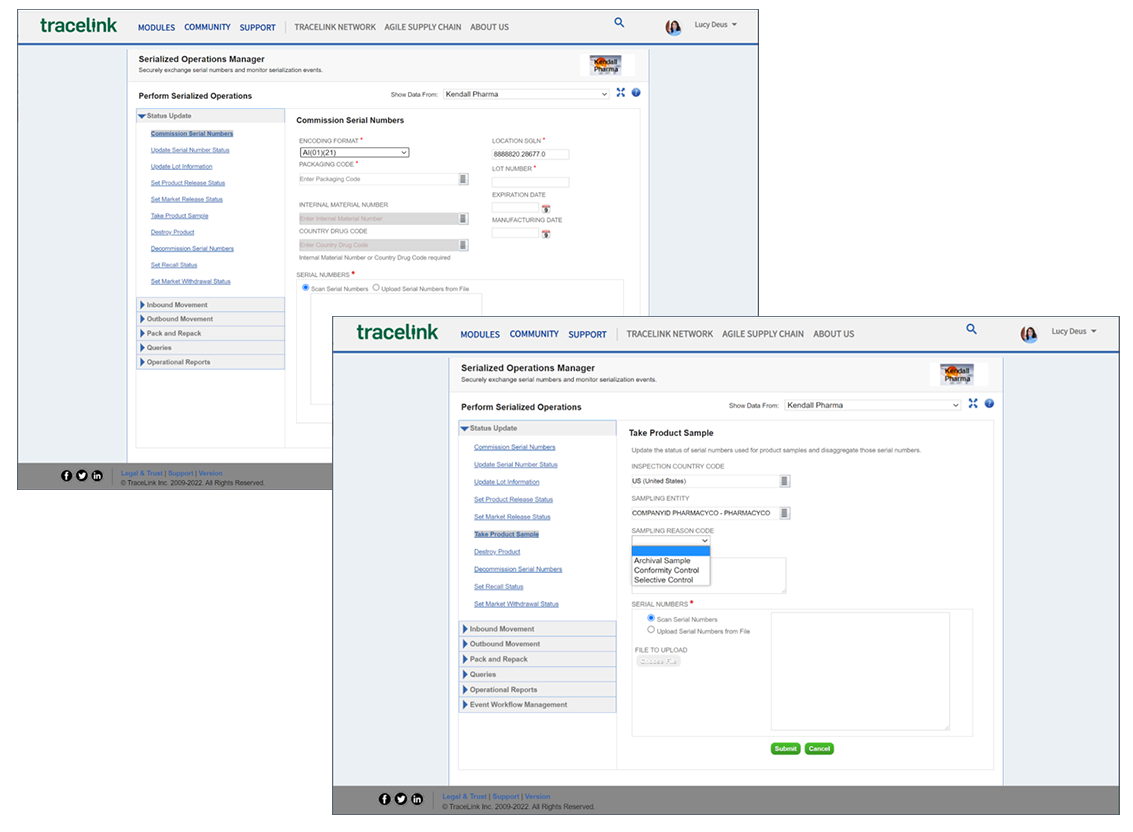Expand Pack and Repack in the front window

[538, 659]
